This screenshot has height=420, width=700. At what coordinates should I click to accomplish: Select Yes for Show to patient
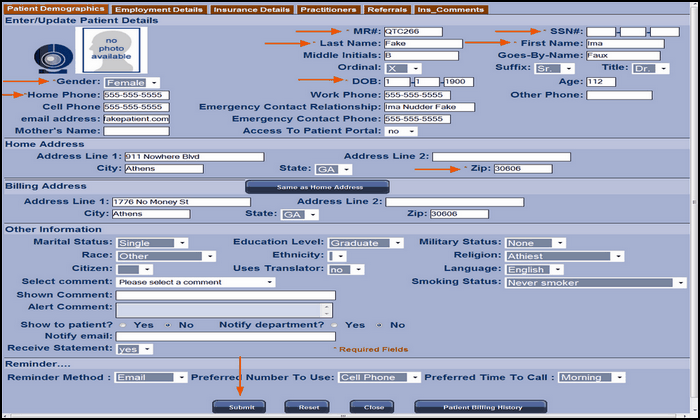pos(123,325)
